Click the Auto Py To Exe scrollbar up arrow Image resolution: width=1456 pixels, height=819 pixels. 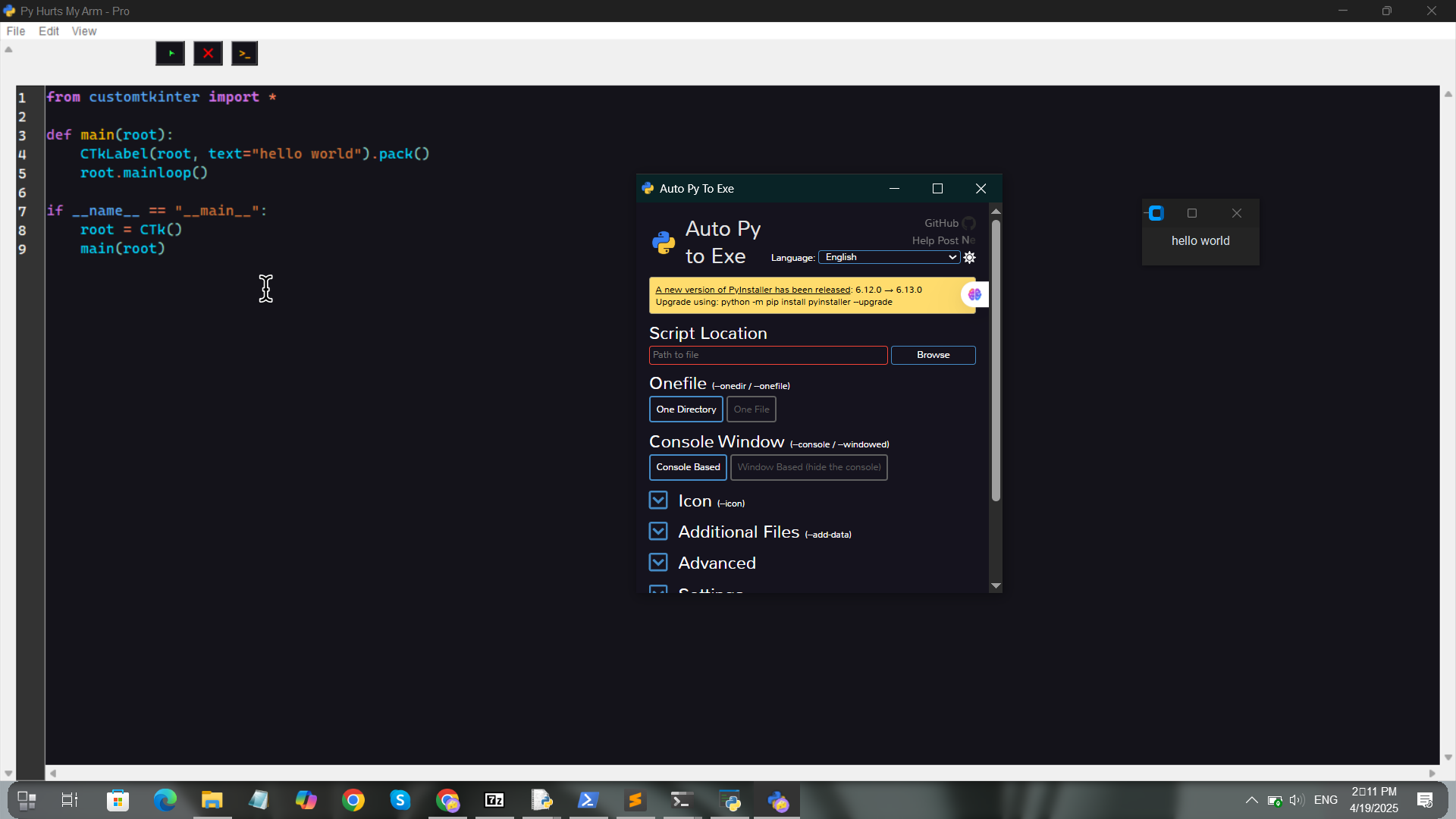coord(996,211)
